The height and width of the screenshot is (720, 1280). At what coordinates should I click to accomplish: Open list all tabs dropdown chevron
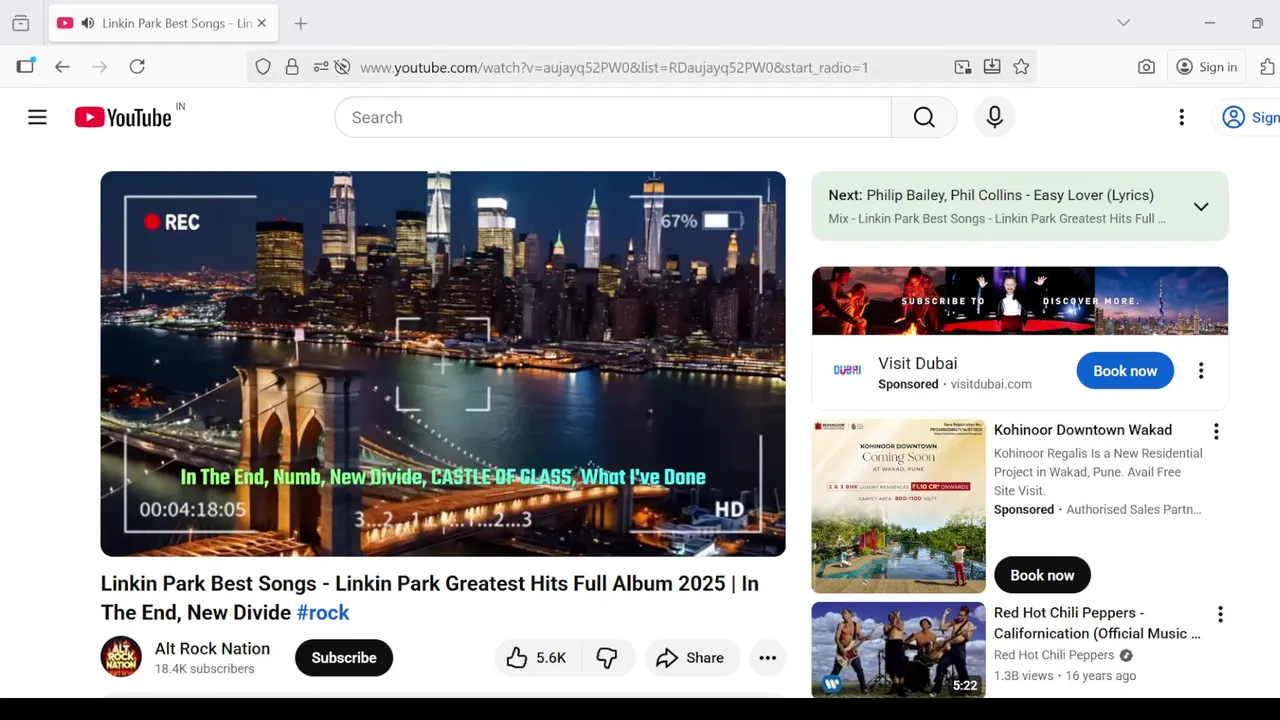pos(1123,23)
